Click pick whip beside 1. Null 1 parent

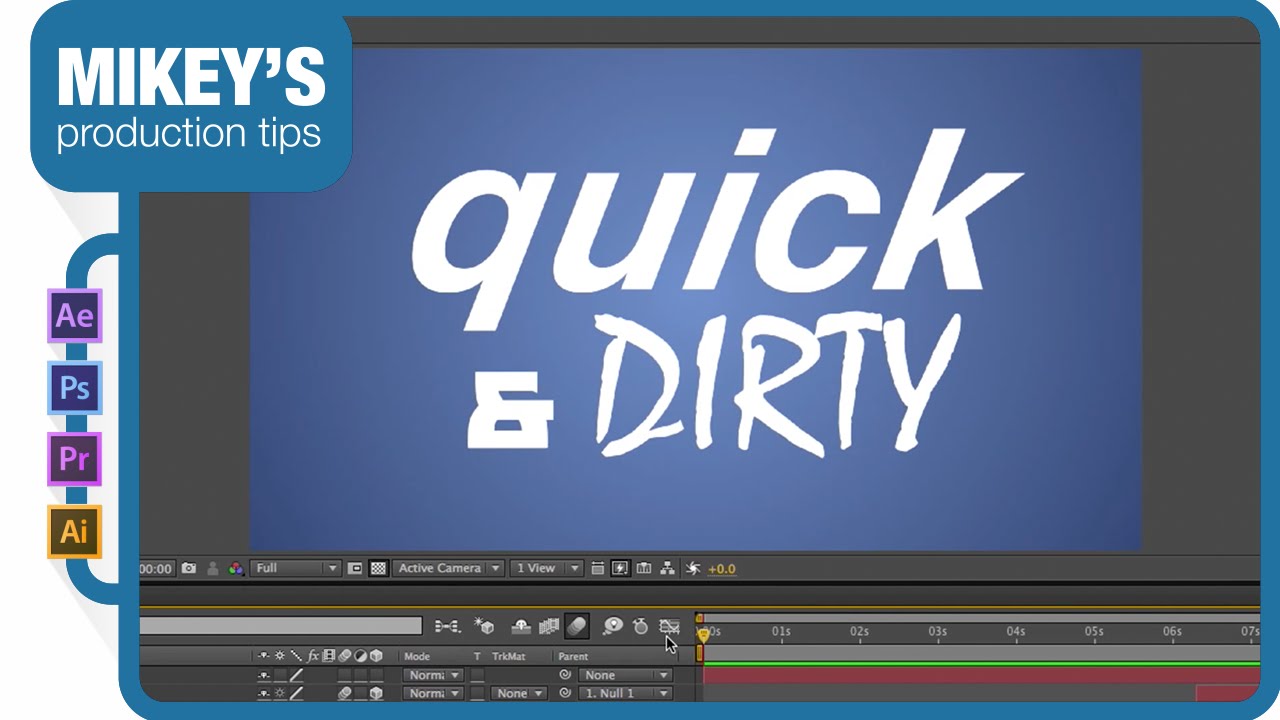(x=565, y=693)
